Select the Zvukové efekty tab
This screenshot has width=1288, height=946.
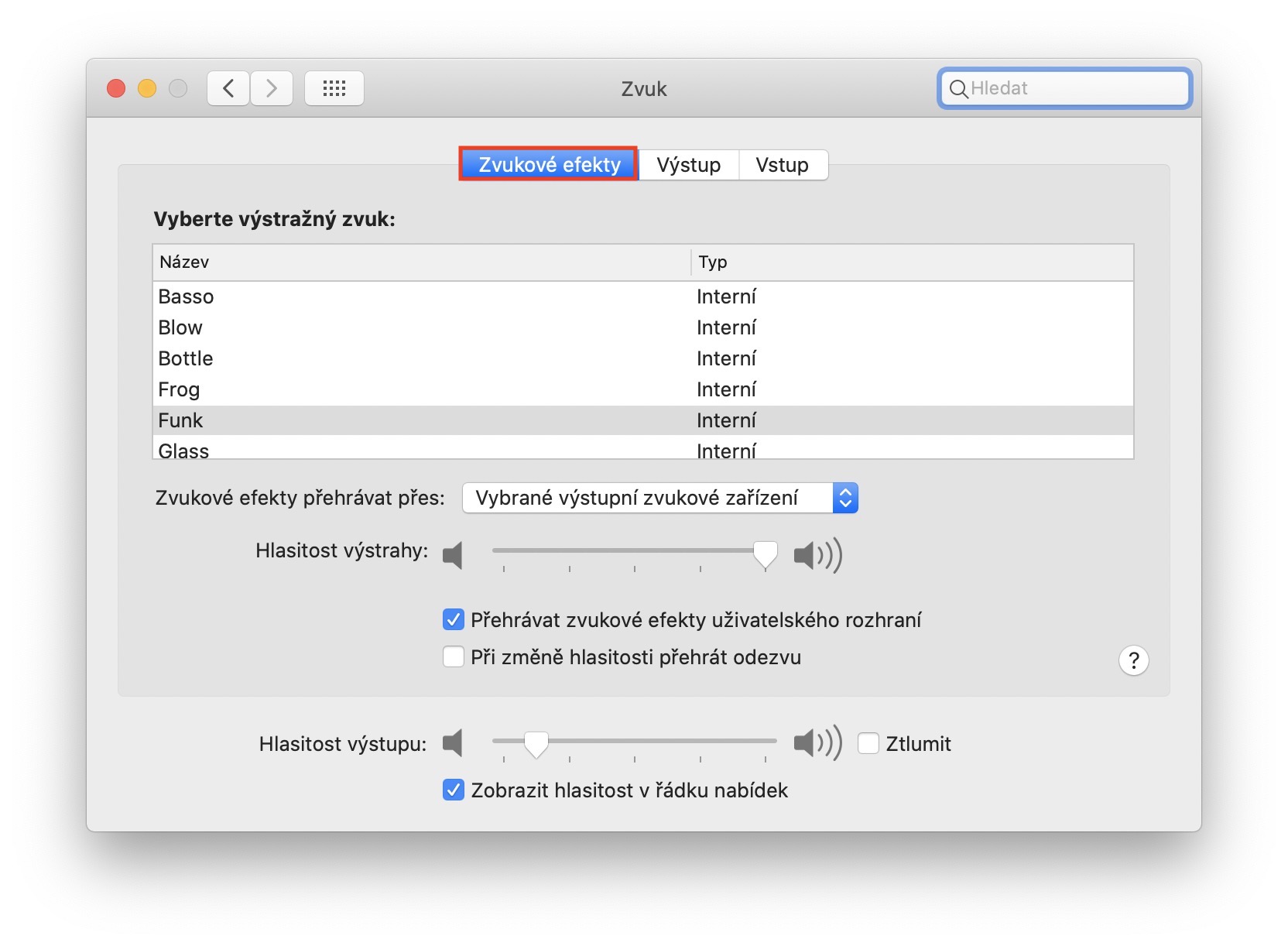pyautogui.click(x=549, y=165)
